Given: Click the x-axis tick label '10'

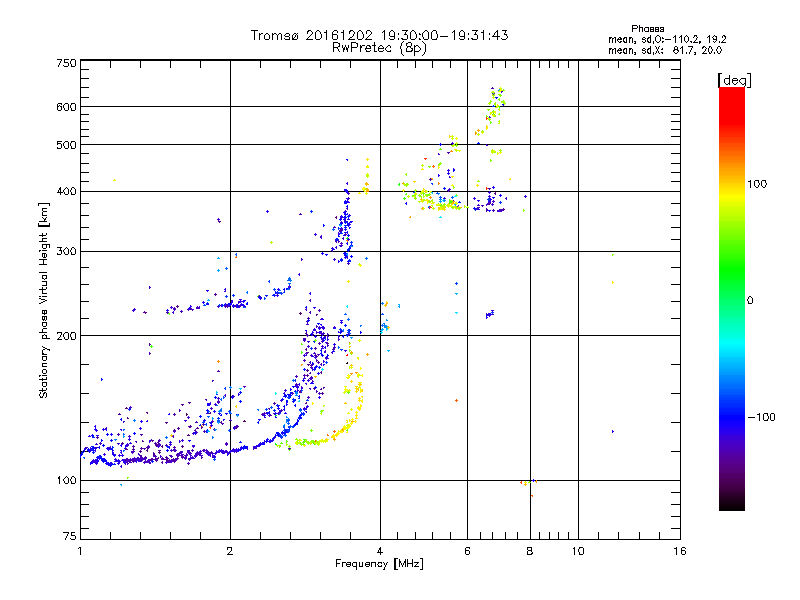Looking at the screenshot, I should pos(578,551).
